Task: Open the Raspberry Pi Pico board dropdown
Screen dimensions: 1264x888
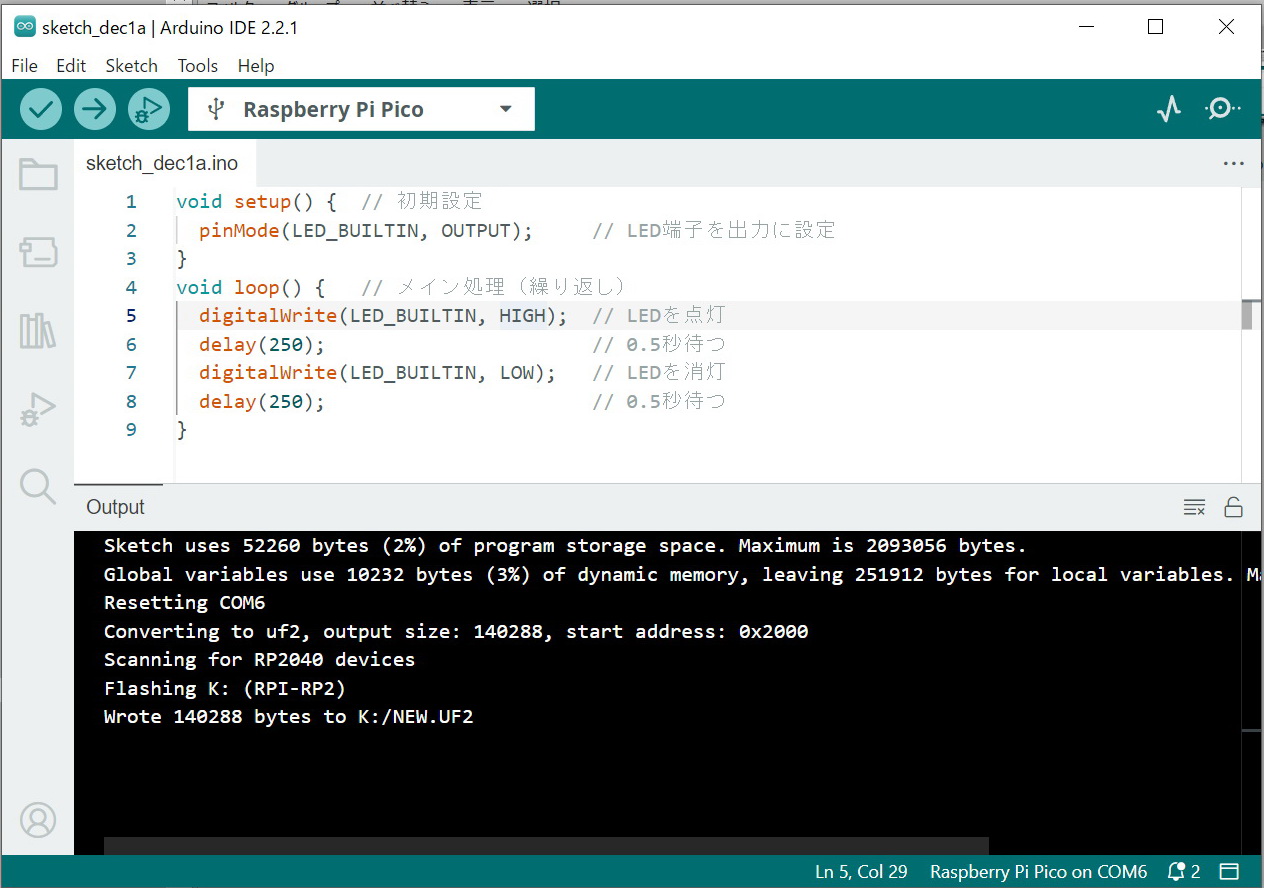Action: [x=361, y=109]
